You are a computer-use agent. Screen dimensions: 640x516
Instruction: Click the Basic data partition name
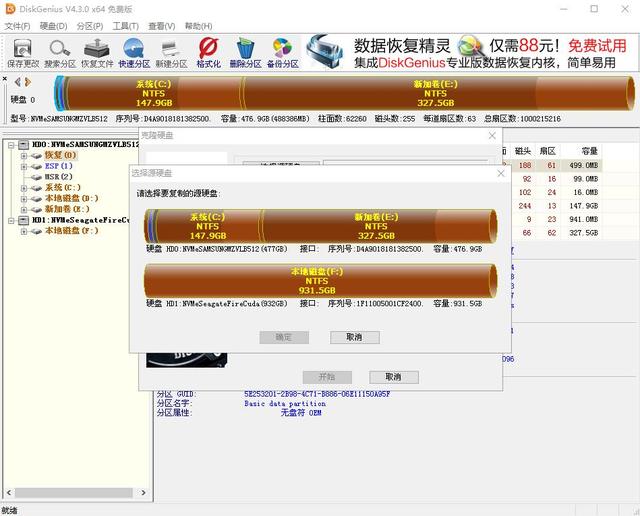pyautogui.click(x=285, y=403)
